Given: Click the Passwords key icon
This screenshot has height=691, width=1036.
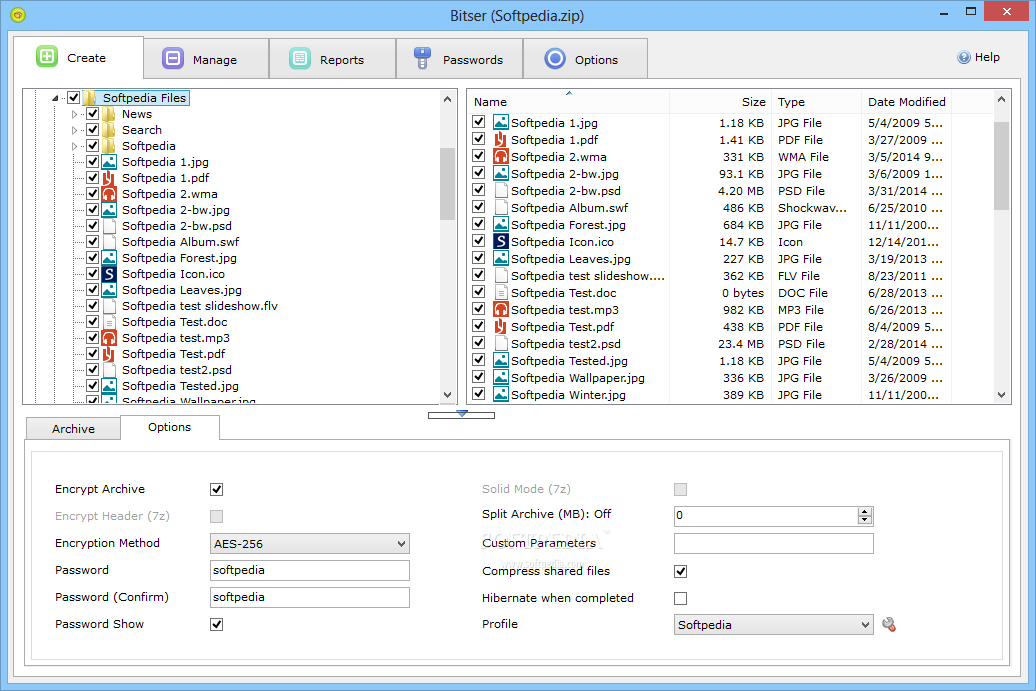Looking at the screenshot, I should (422, 58).
